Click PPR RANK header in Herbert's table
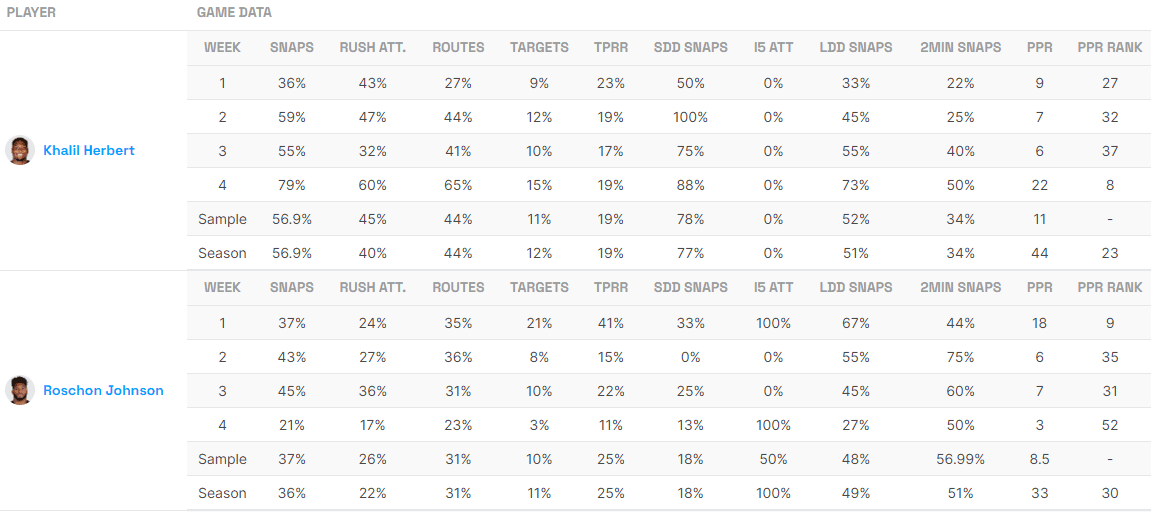The image size is (1151, 512). pyautogui.click(x=1110, y=47)
